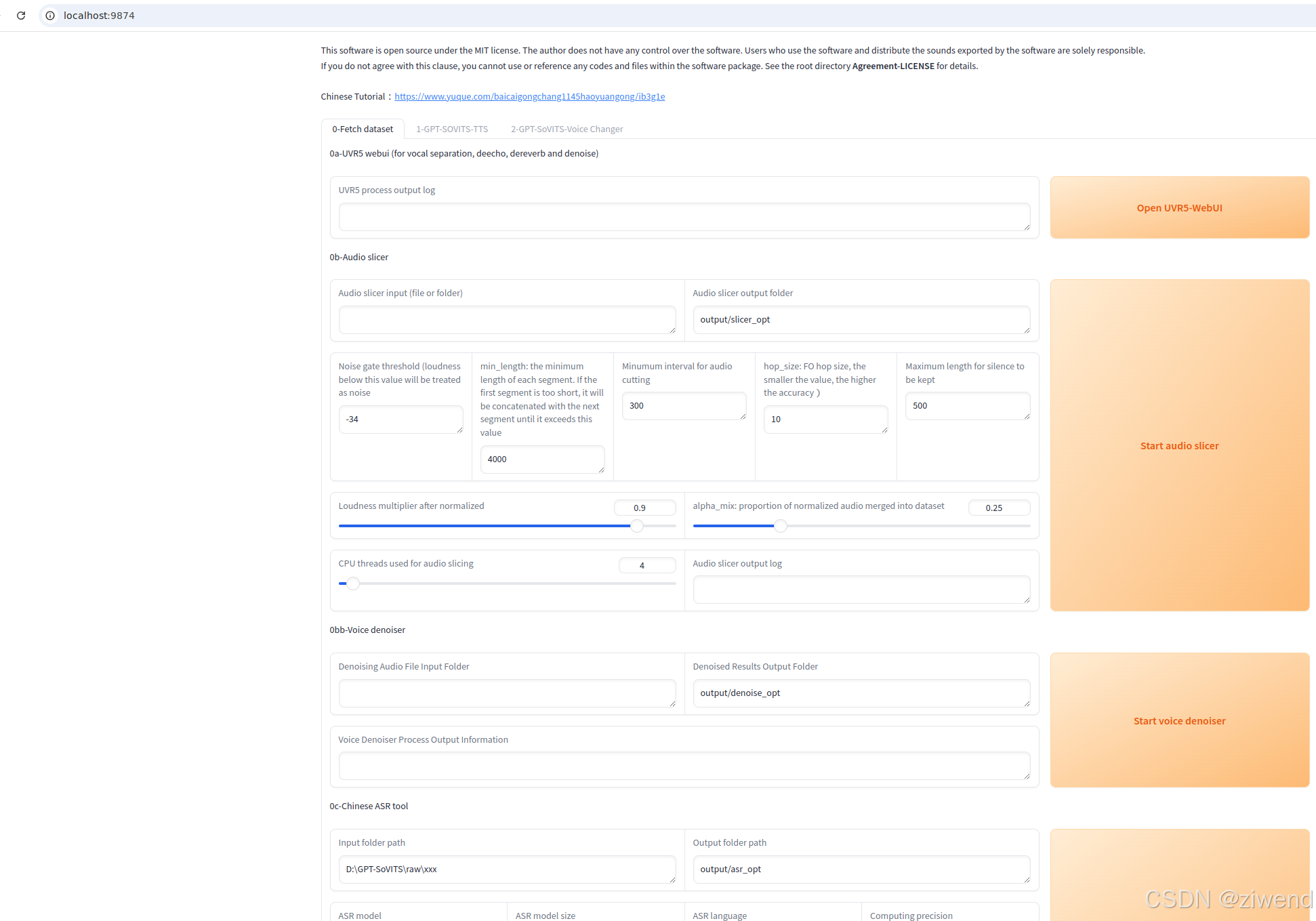Click the Audio slicer input file field
Viewport: 1316px width, 921px height.
[x=506, y=320]
